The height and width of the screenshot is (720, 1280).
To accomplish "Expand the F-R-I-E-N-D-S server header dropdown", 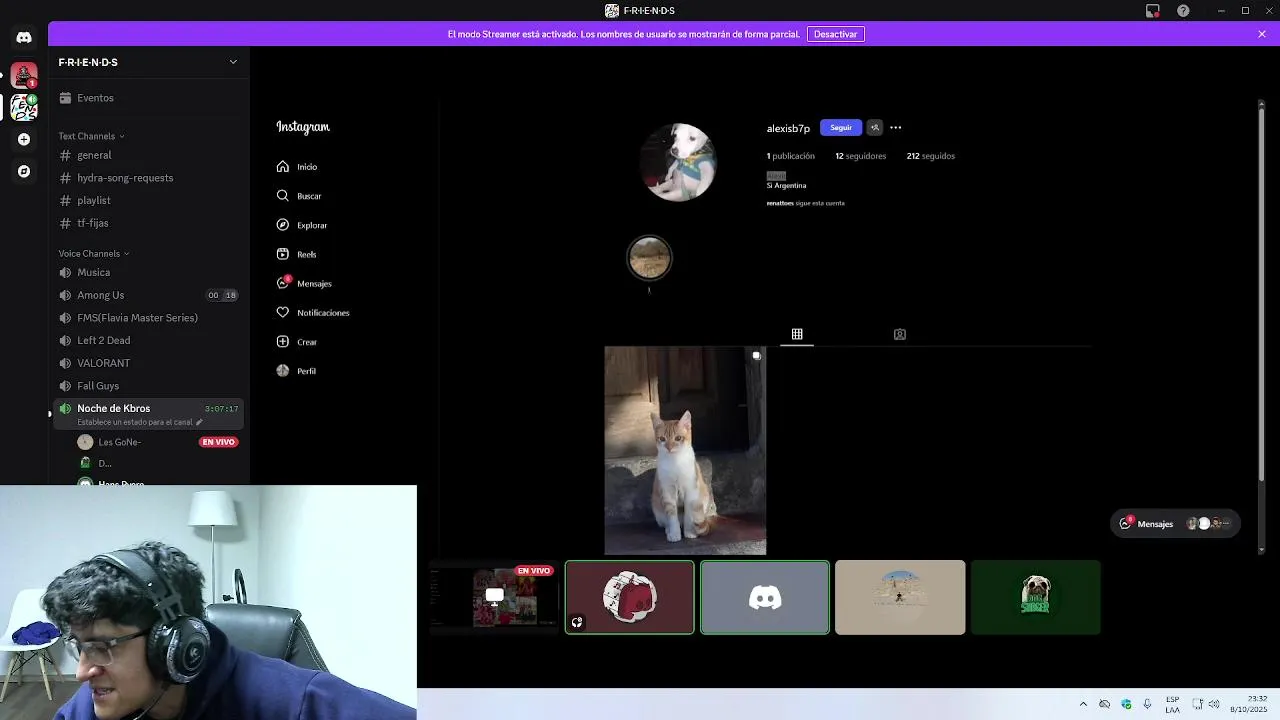I will pos(233,62).
